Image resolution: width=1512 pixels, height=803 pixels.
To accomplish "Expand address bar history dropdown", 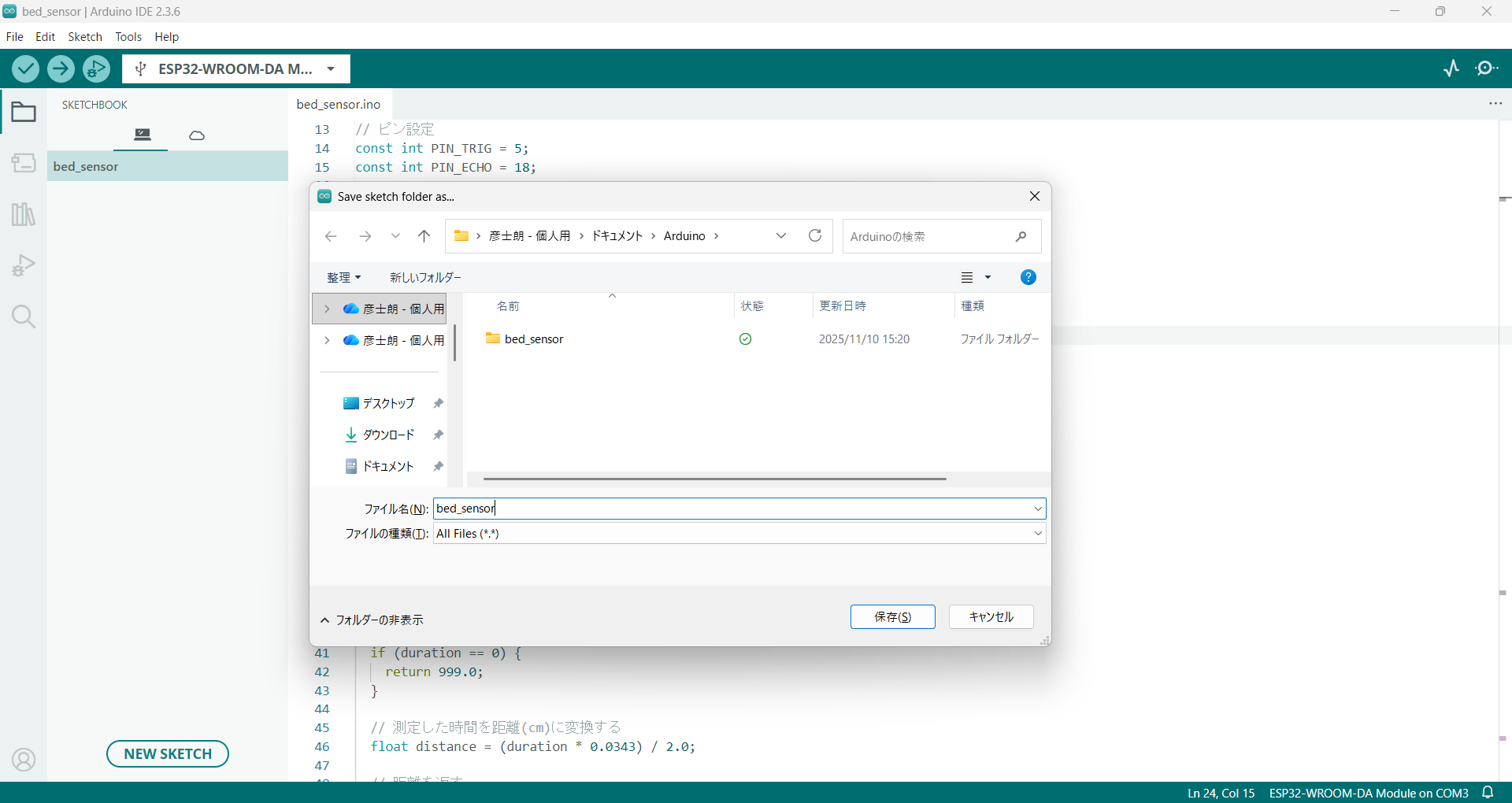I will click(x=781, y=236).
